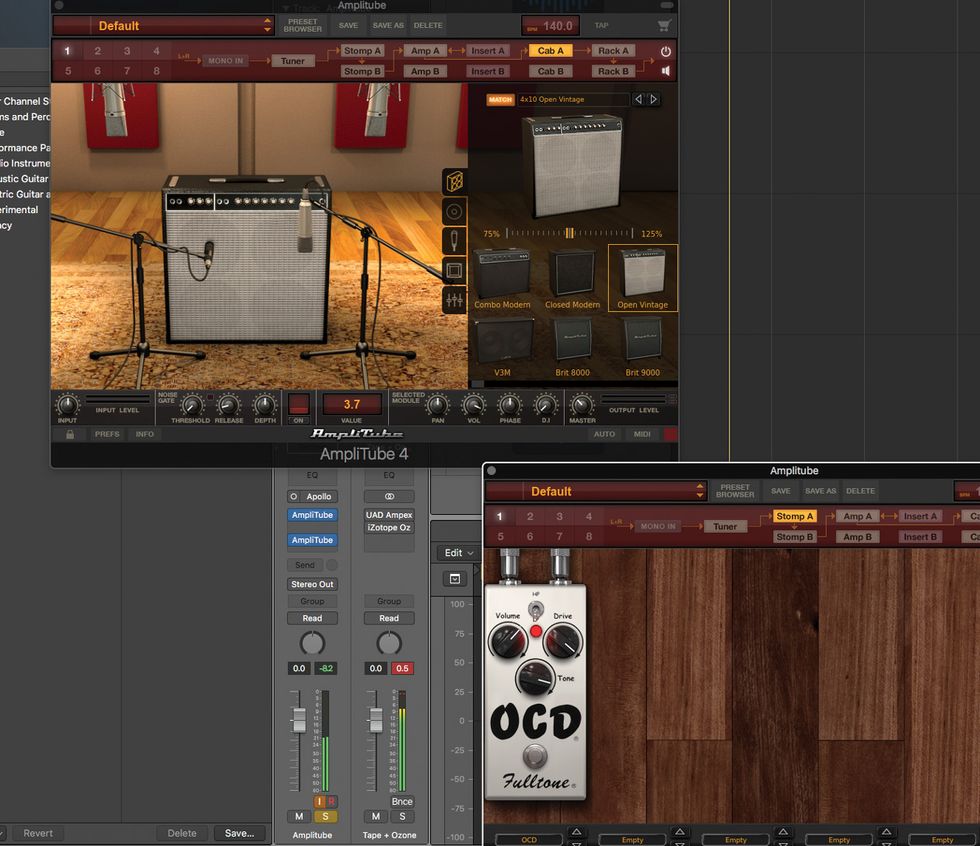Click the red indicator next to MIDI
This screenshot has height=846, width=980.
pos(671,434)
